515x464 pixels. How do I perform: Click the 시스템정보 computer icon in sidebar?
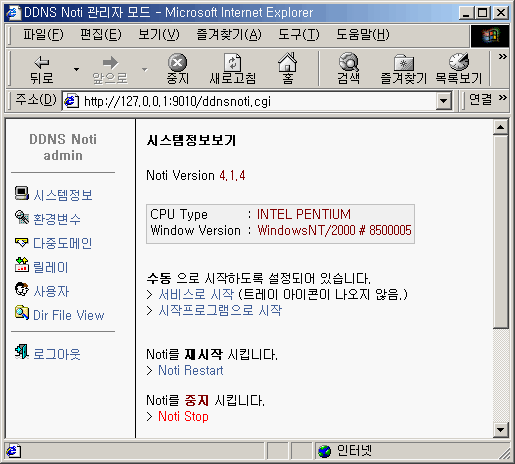tap(22, 193)
